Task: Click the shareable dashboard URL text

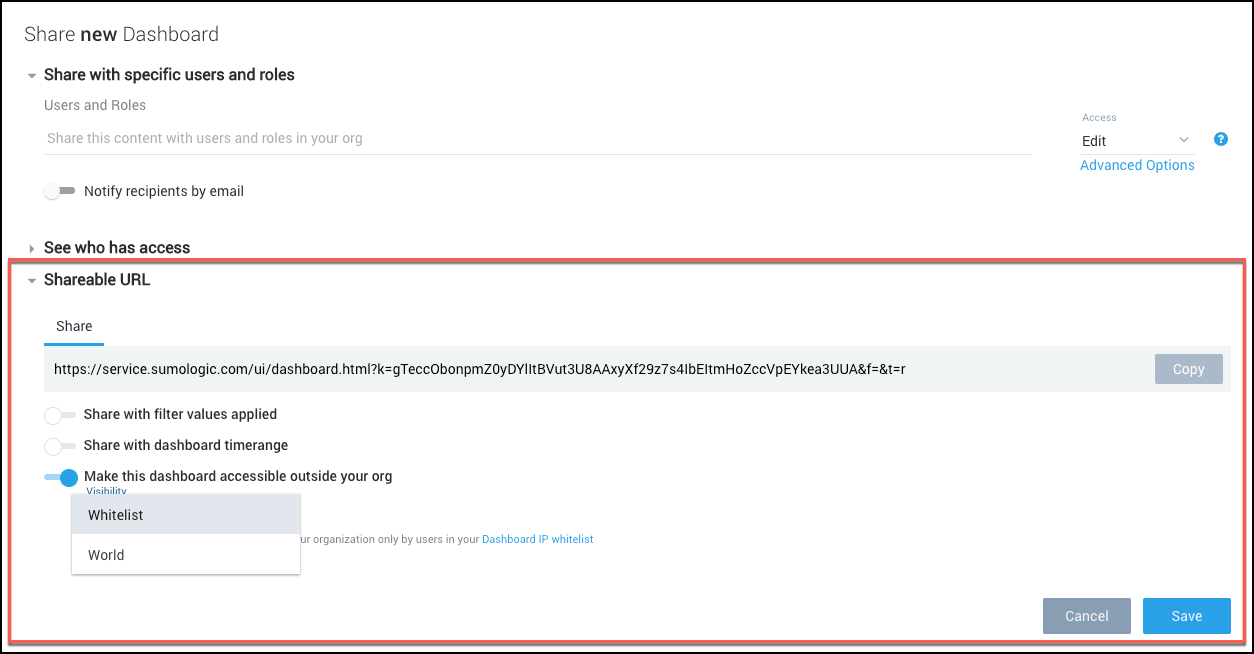Action: (480, 369)
